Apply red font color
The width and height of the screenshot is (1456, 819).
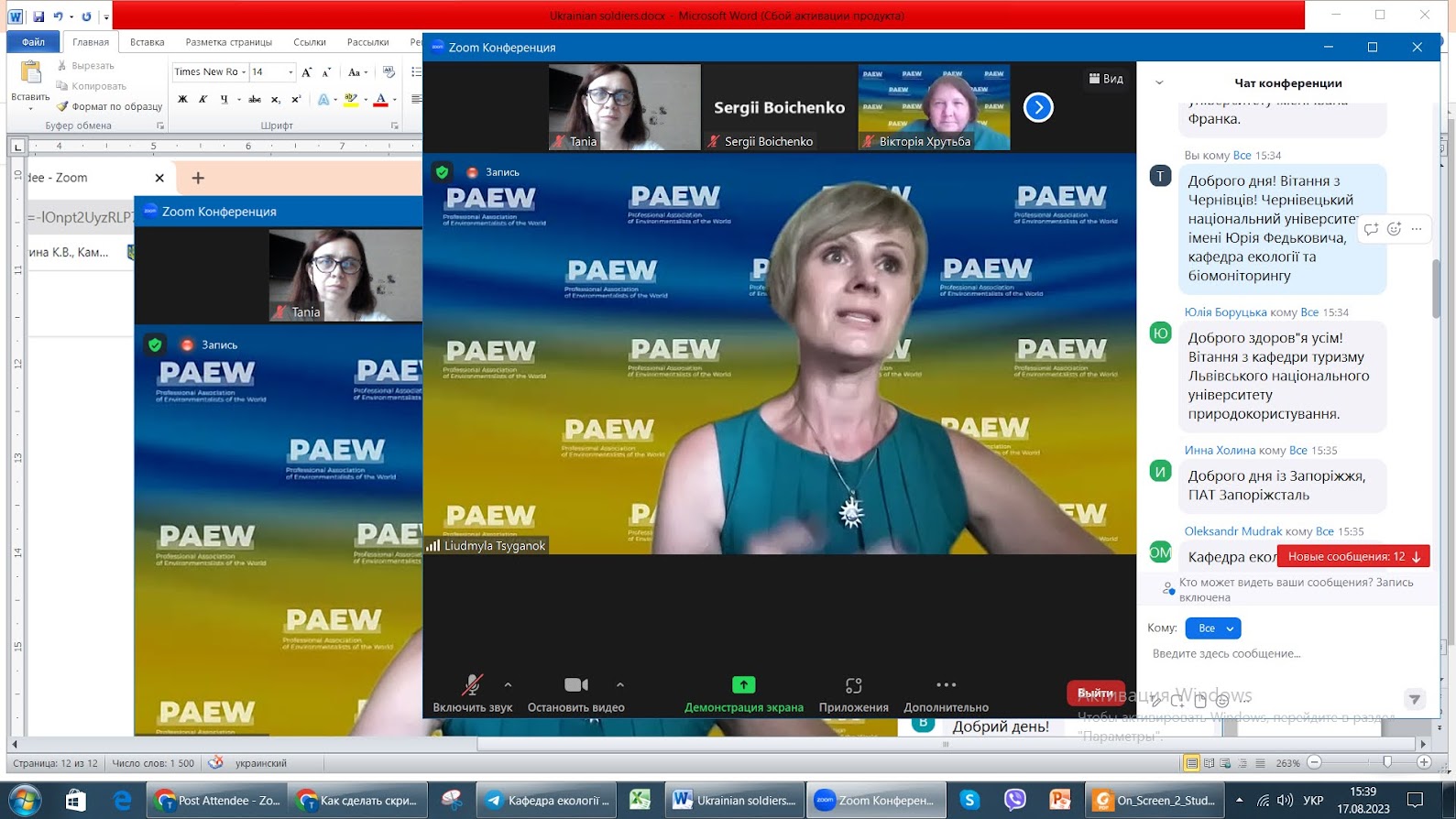381,99
